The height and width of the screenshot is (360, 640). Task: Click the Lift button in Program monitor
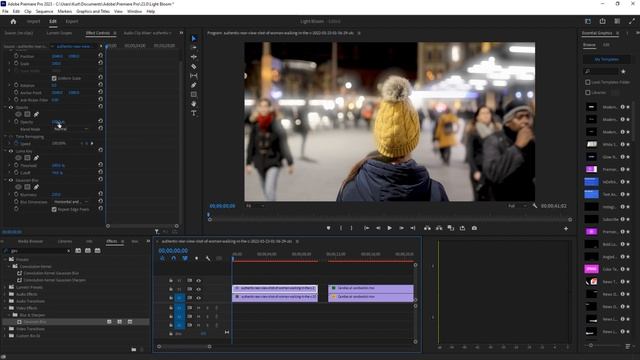[427, 228]
